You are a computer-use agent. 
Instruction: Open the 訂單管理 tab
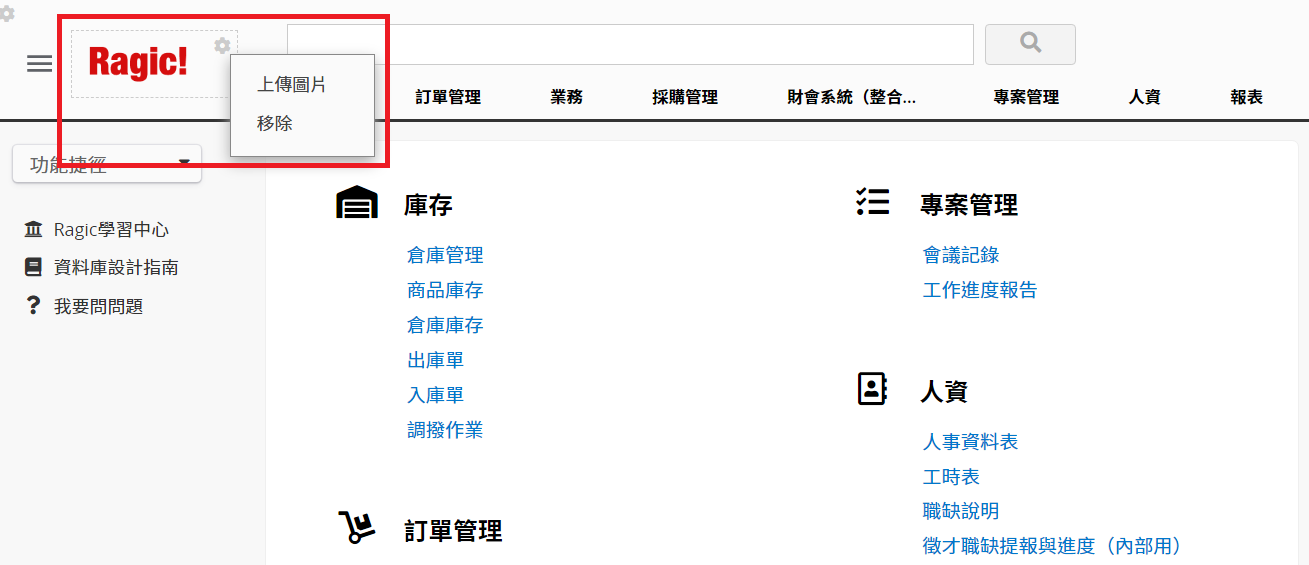click(448, 97)
